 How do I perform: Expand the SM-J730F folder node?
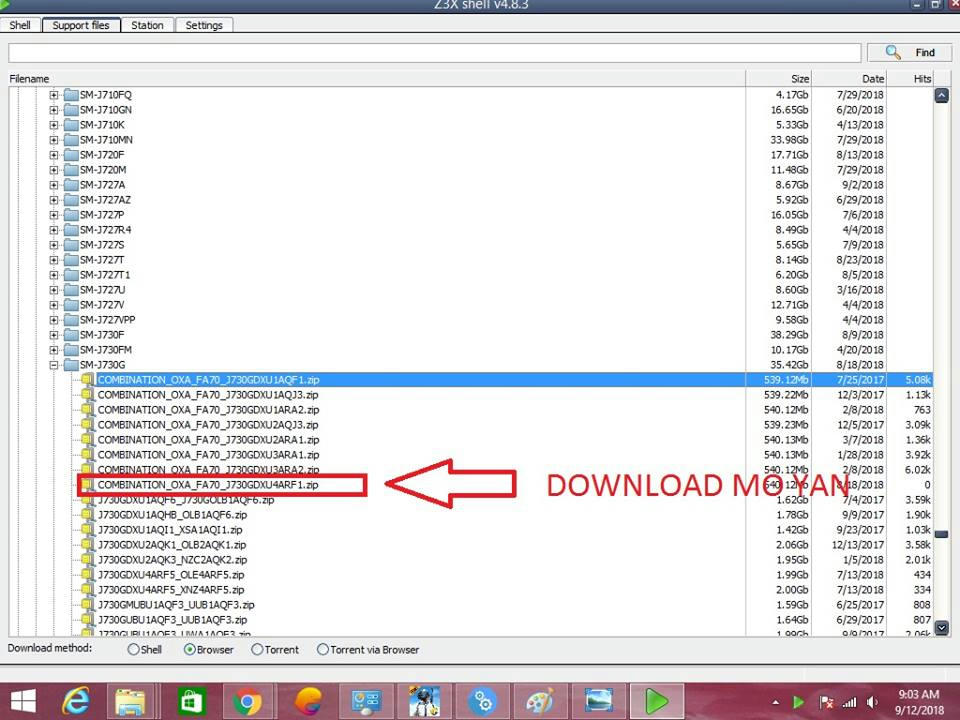[x=54, y=335]
